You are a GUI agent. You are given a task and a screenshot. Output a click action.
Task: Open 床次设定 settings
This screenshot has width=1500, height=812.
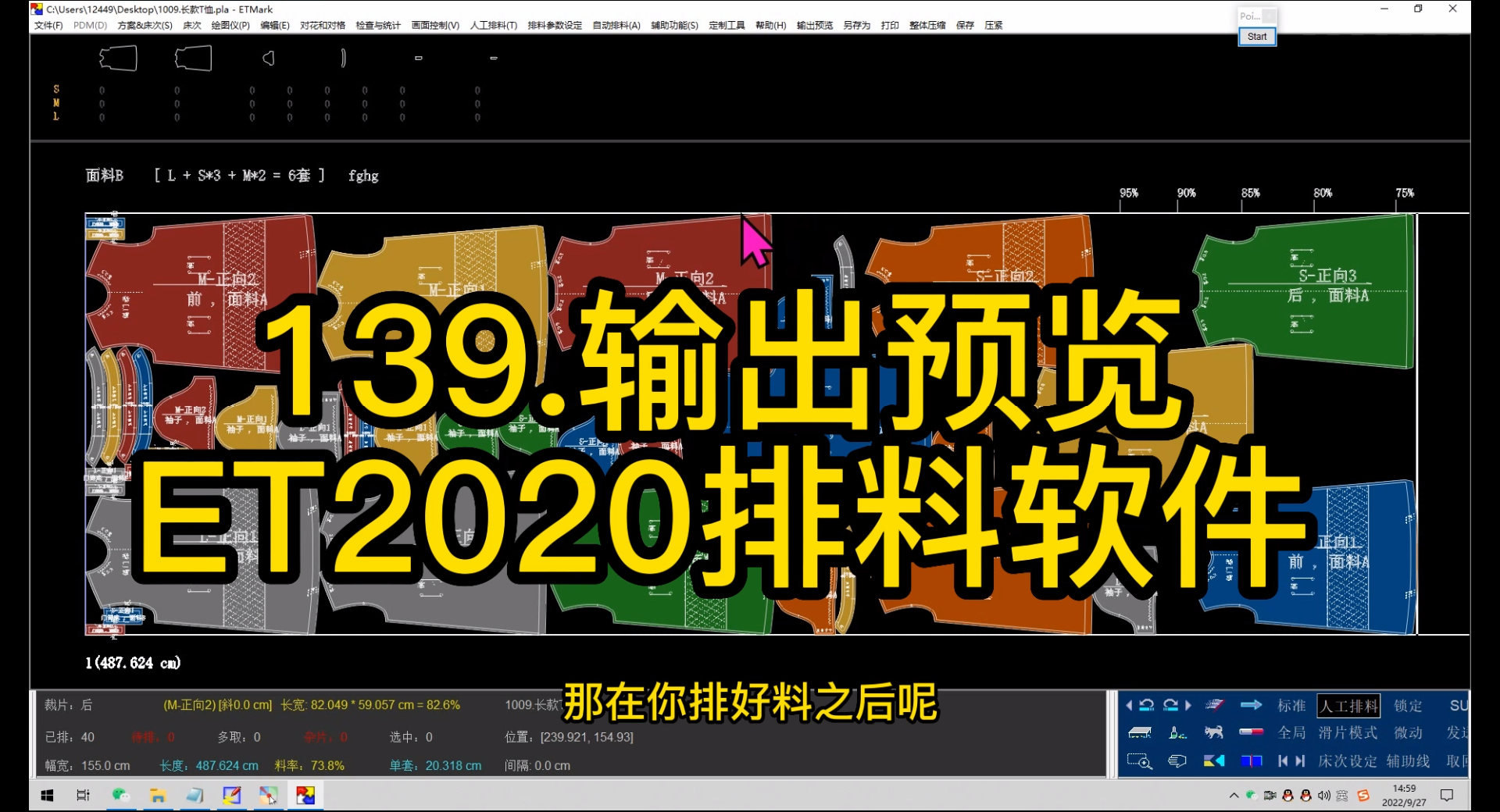(1348, 760)
